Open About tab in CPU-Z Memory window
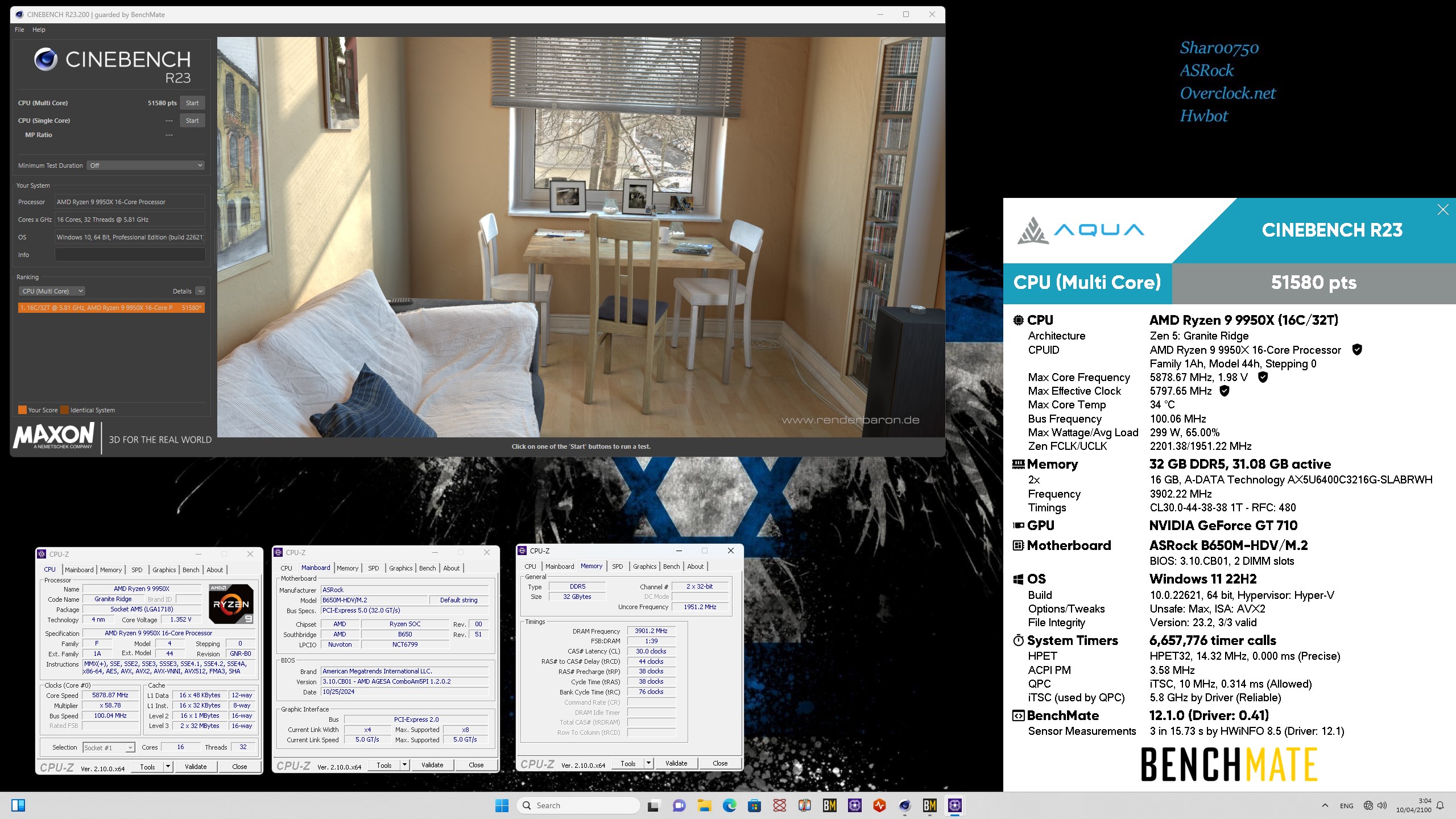1456x819 pixels. [x=696, y=566]
